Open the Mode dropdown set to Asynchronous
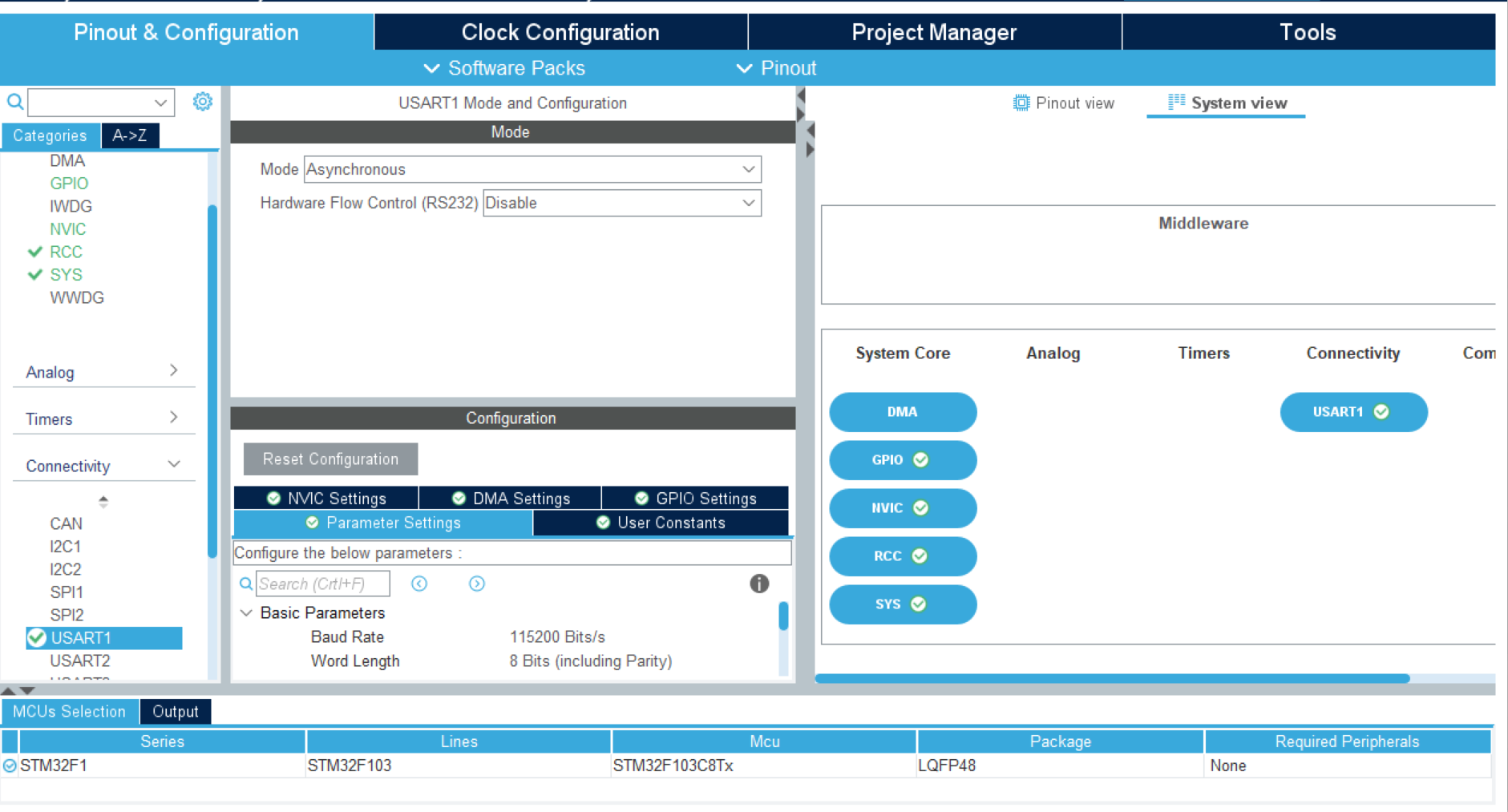This screenshot has width=1508, height=812. (x=532, y=169)
